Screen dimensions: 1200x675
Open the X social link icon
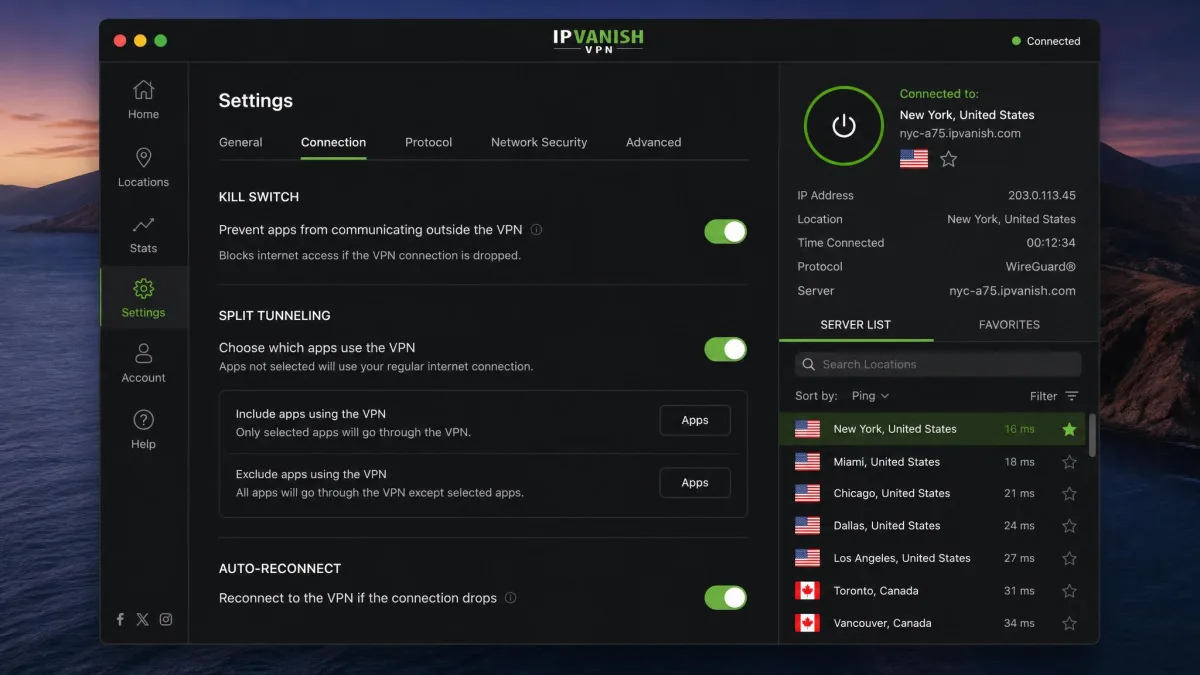[143, 619]
